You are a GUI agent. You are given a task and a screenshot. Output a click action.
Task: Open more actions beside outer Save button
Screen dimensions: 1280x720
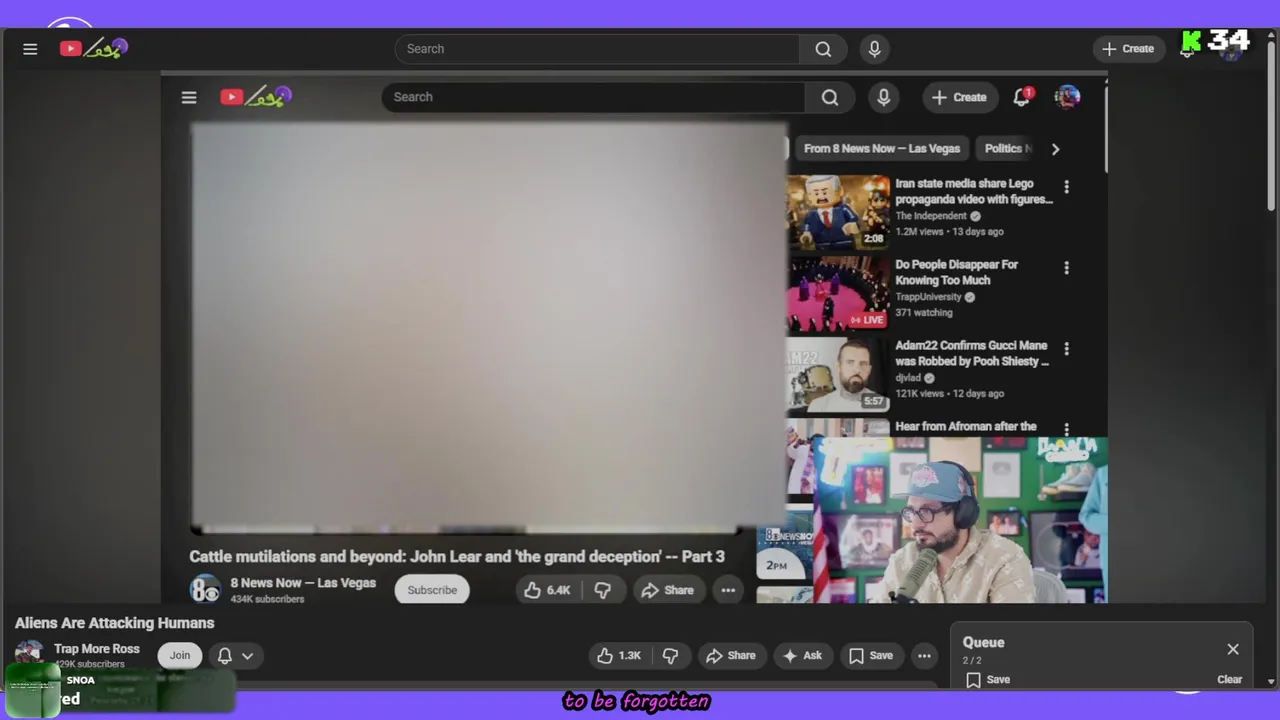(x=924, y=656)
